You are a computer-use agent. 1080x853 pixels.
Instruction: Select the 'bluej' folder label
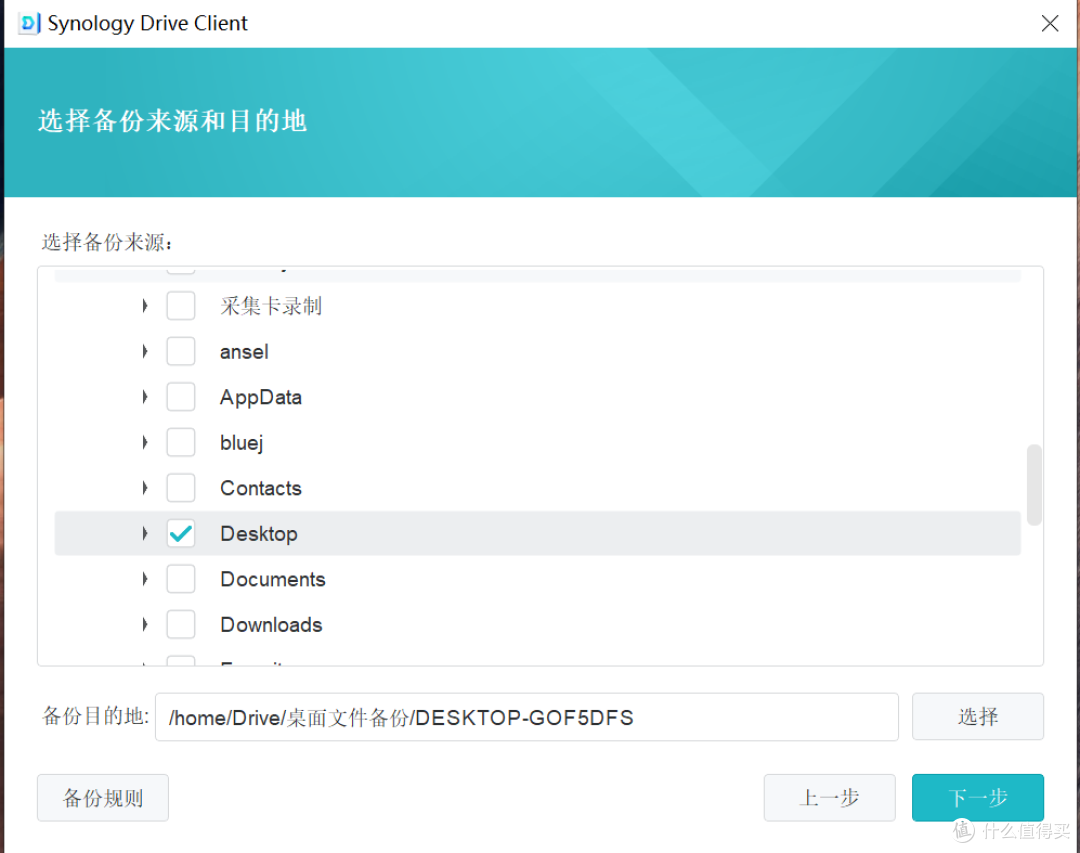coord(242,443)
